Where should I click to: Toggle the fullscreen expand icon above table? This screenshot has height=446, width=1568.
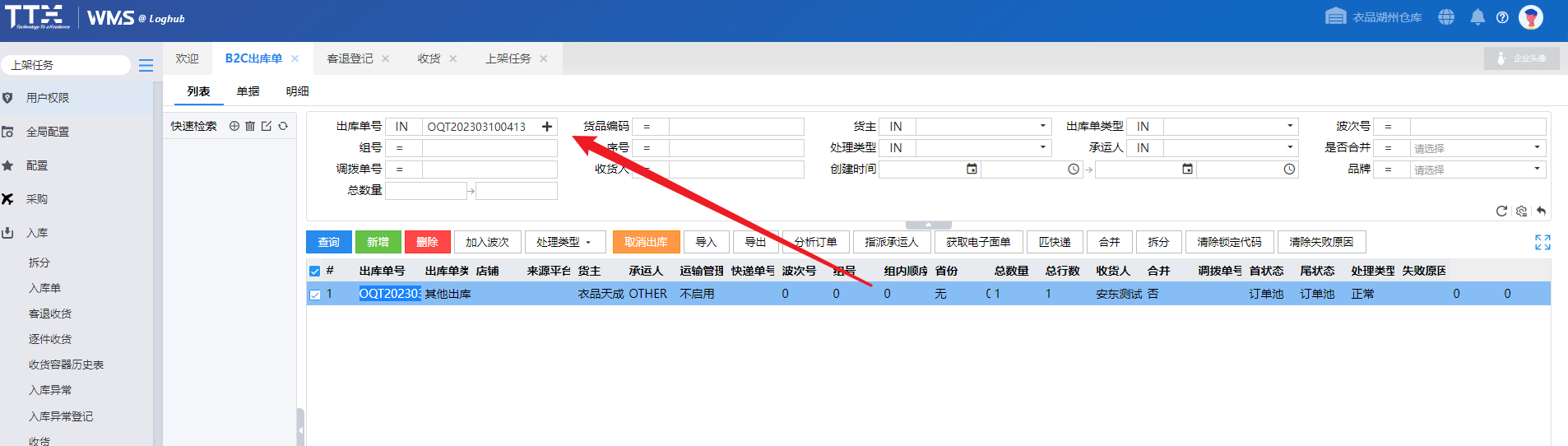(1542, 242)
